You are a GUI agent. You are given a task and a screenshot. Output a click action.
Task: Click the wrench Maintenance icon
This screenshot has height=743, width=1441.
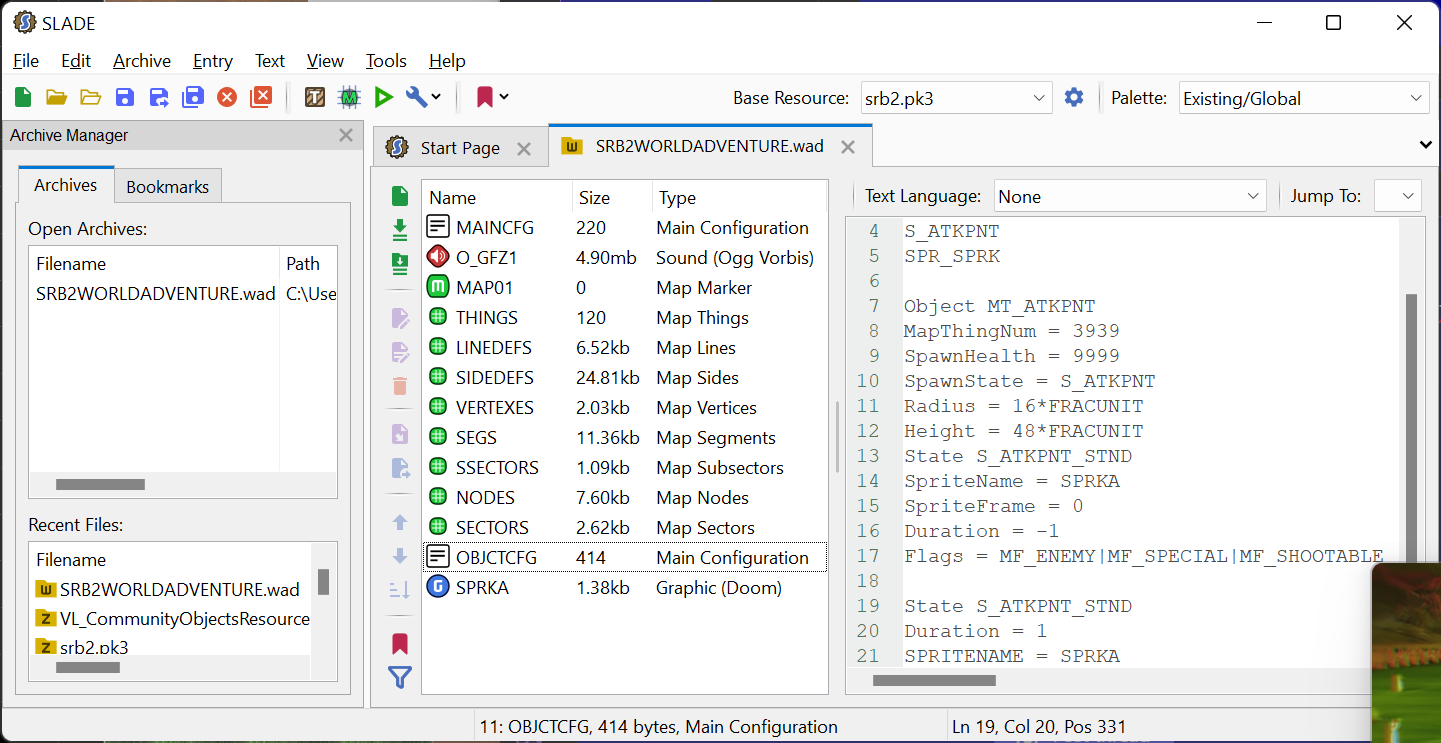(x=416, y=97)
